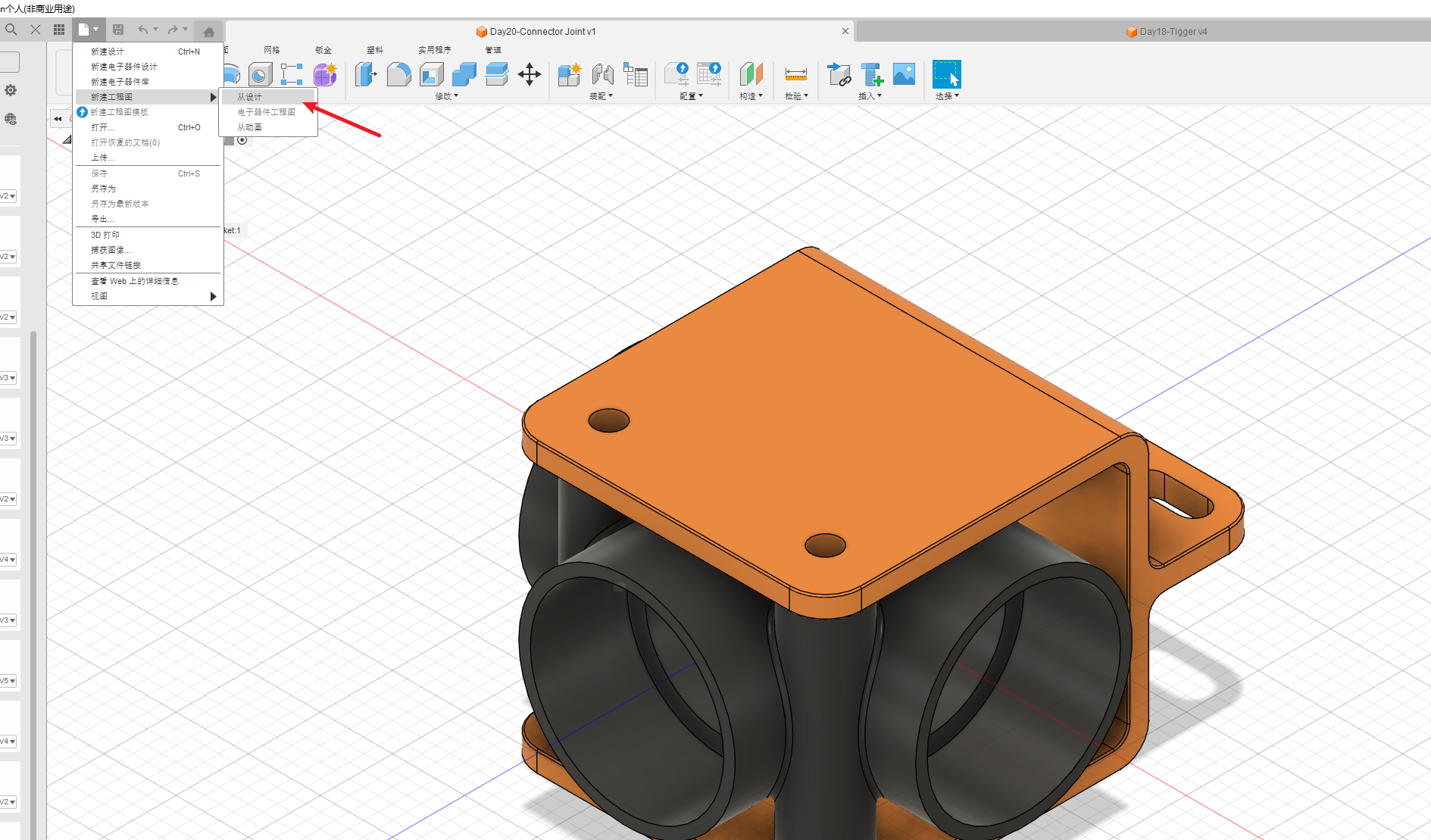1431x840 pixels.
Task: Click the 另存为 menu entry
Action: (104, 189)
